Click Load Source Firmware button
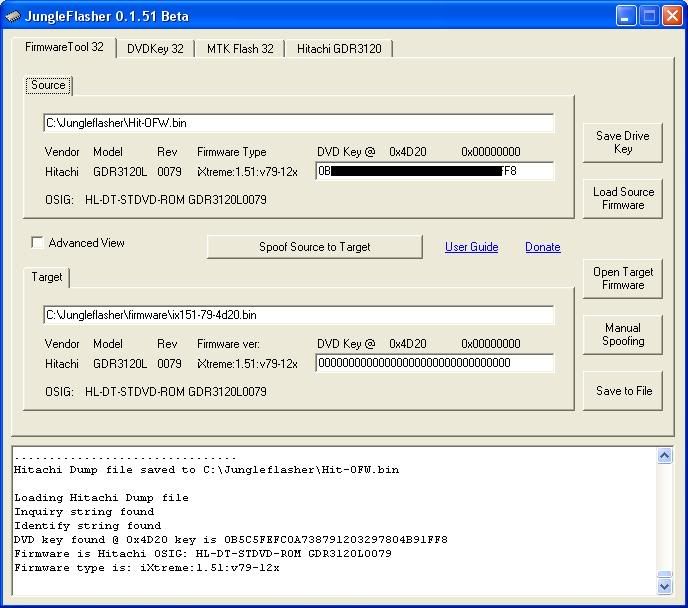This screenshot has width=688, height=608. tap(623, 198)
